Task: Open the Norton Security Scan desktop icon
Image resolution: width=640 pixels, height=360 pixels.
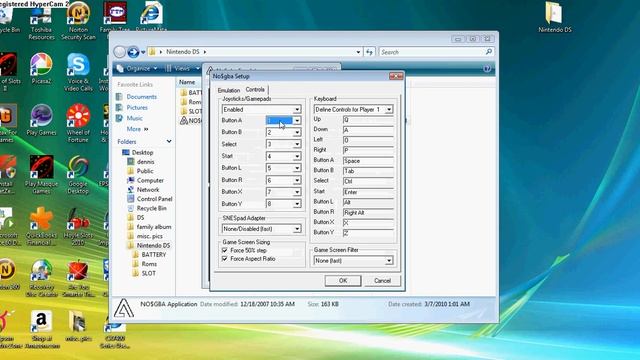Action: click(78, 20)
